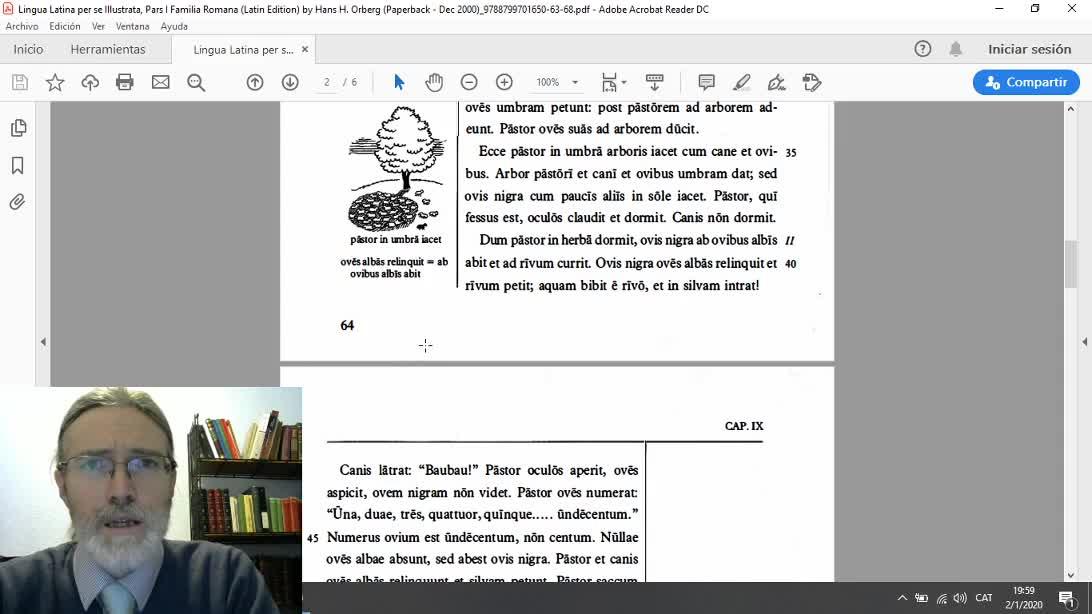Screen dimensions: 1092x614
Task: Zoom out with the minus icon
Action: (x=469, y=82)
